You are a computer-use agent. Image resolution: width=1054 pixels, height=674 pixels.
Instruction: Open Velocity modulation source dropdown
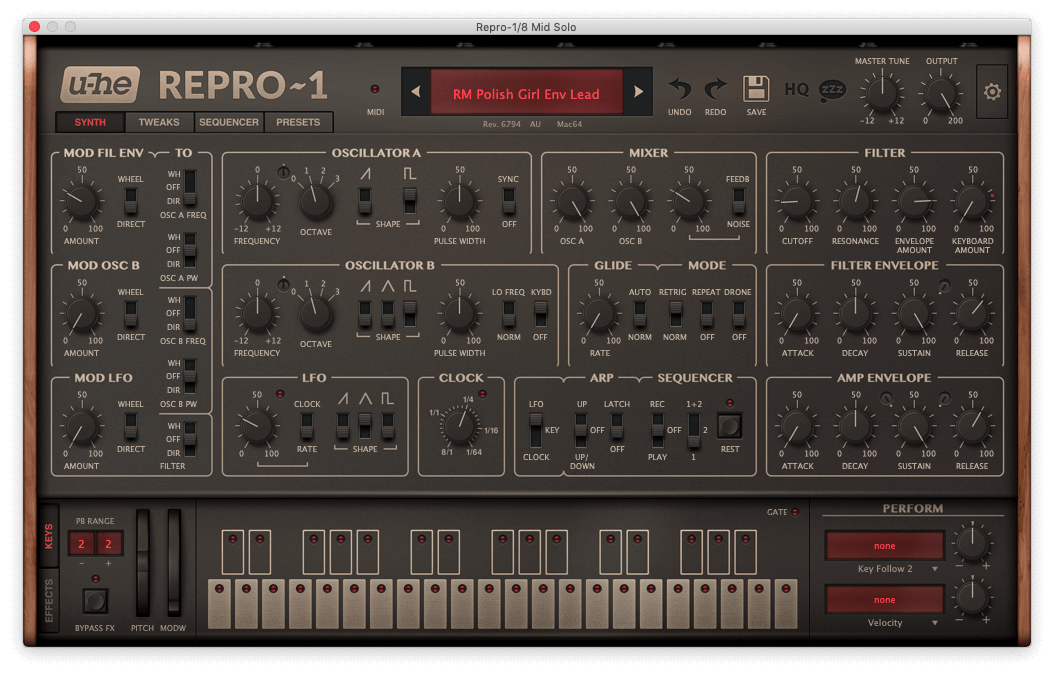point(884,622)
